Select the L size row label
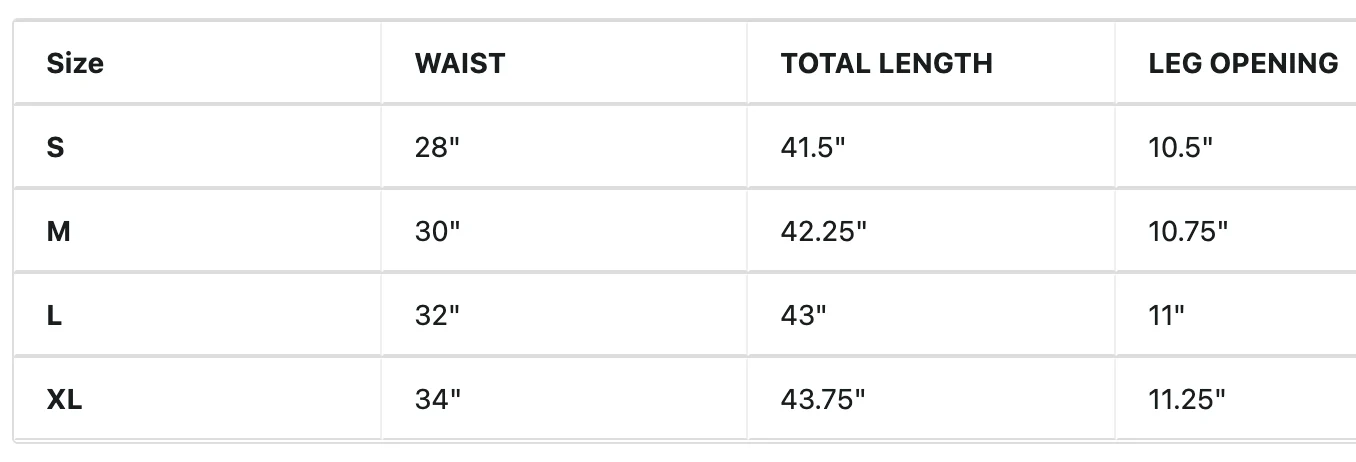1356x462 pixels. coord(54,316)
